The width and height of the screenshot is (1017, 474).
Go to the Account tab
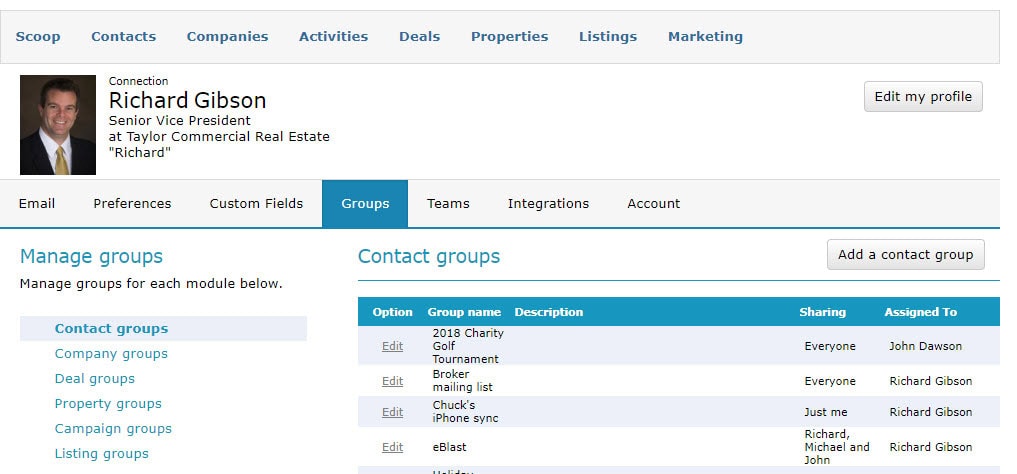pyautogui.click(x=654, y=204)
